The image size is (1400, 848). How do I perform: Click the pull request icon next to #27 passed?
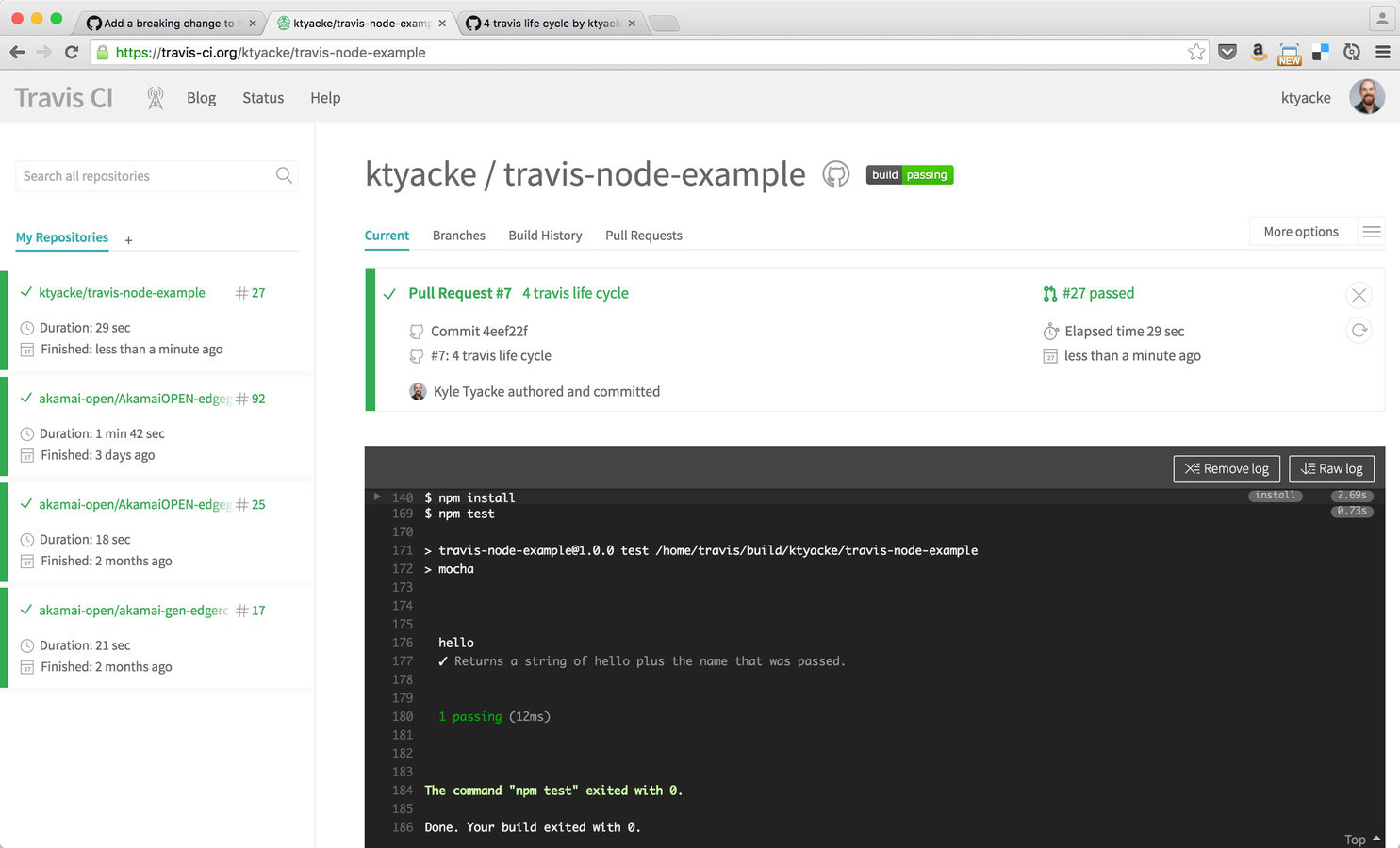(1050, 294)
